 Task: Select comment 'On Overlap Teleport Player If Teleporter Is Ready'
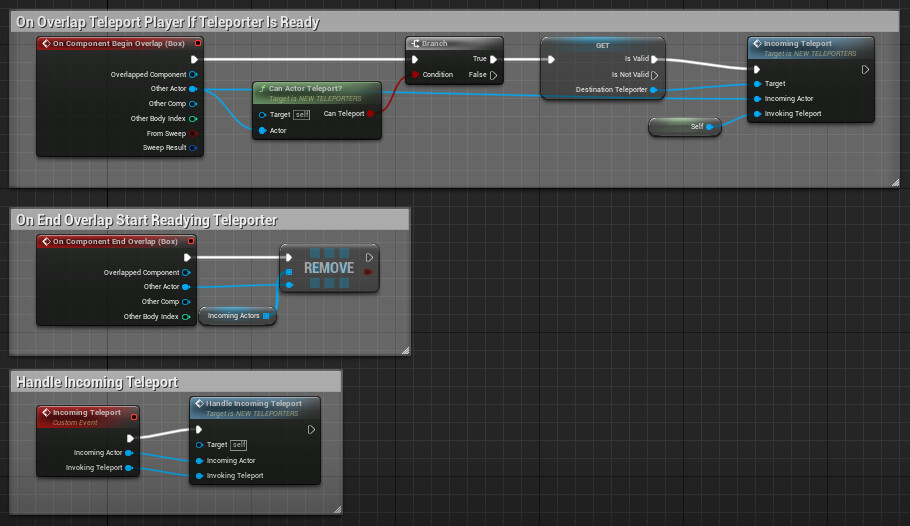point(454,22)
